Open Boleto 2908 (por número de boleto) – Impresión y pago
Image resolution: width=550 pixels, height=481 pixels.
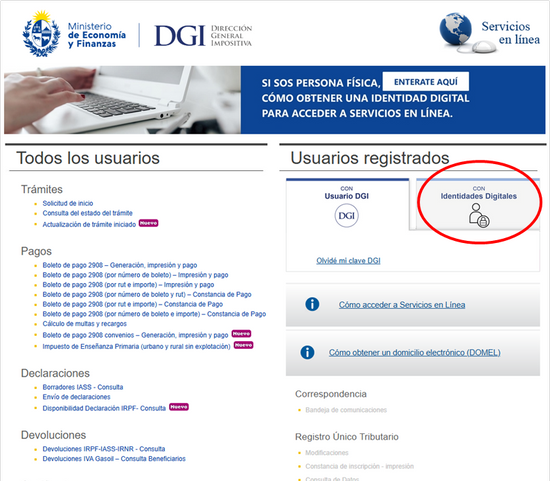pyautogui.click(x=135, y=275)
